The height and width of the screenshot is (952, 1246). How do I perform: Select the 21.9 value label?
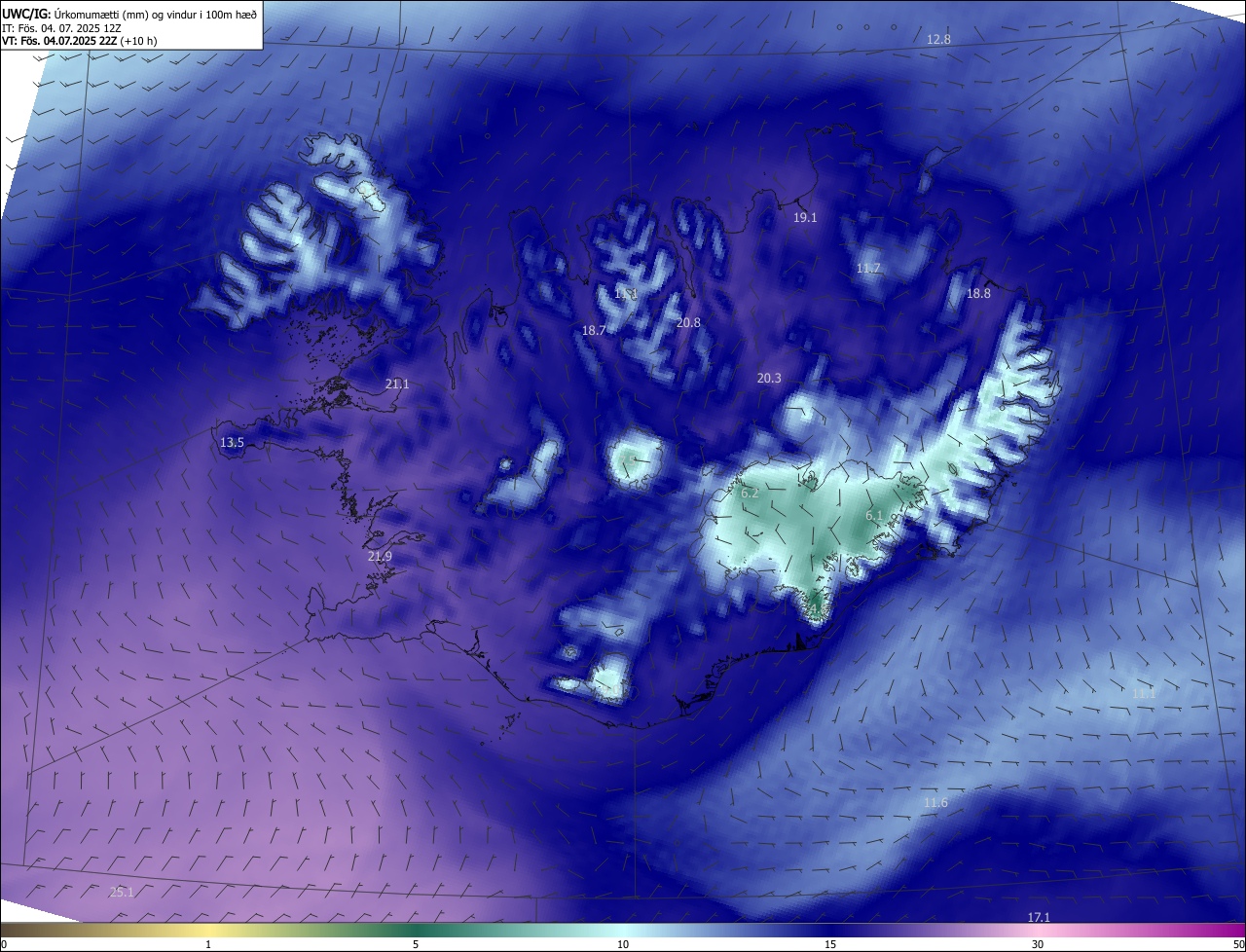click(x=380, y=557)
